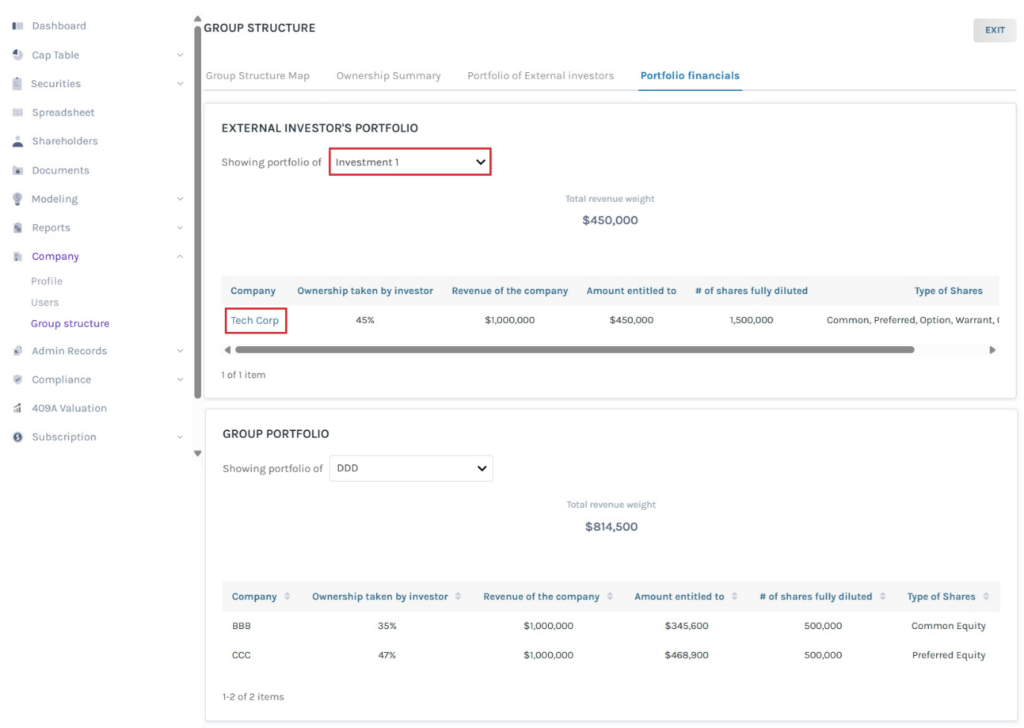Image resolution: width=1024 pixels, height=728 pixels.
Task: Click the EXIT button
Action: [x=994, y=30]
